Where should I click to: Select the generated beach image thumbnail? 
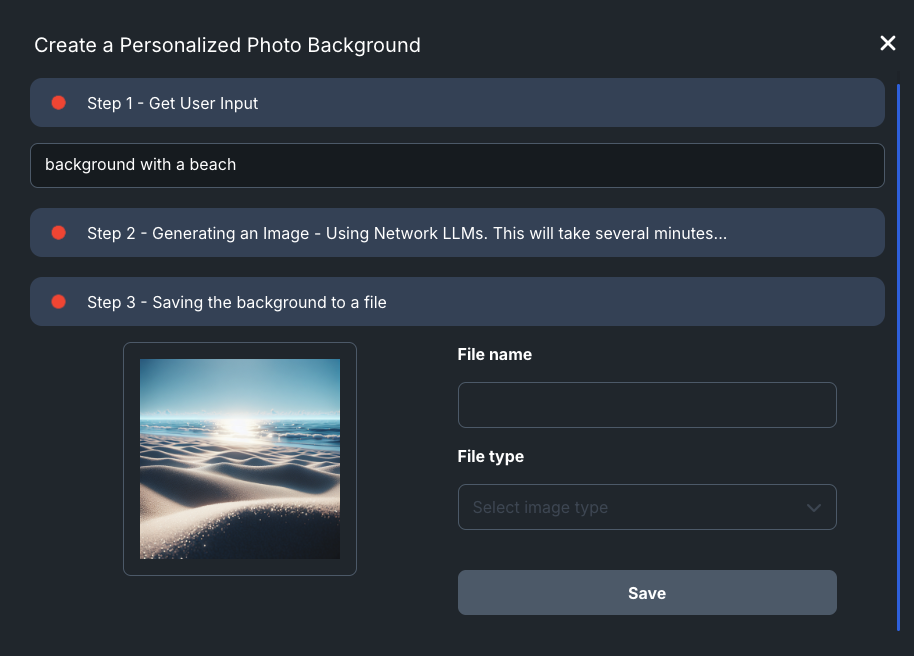240,459
